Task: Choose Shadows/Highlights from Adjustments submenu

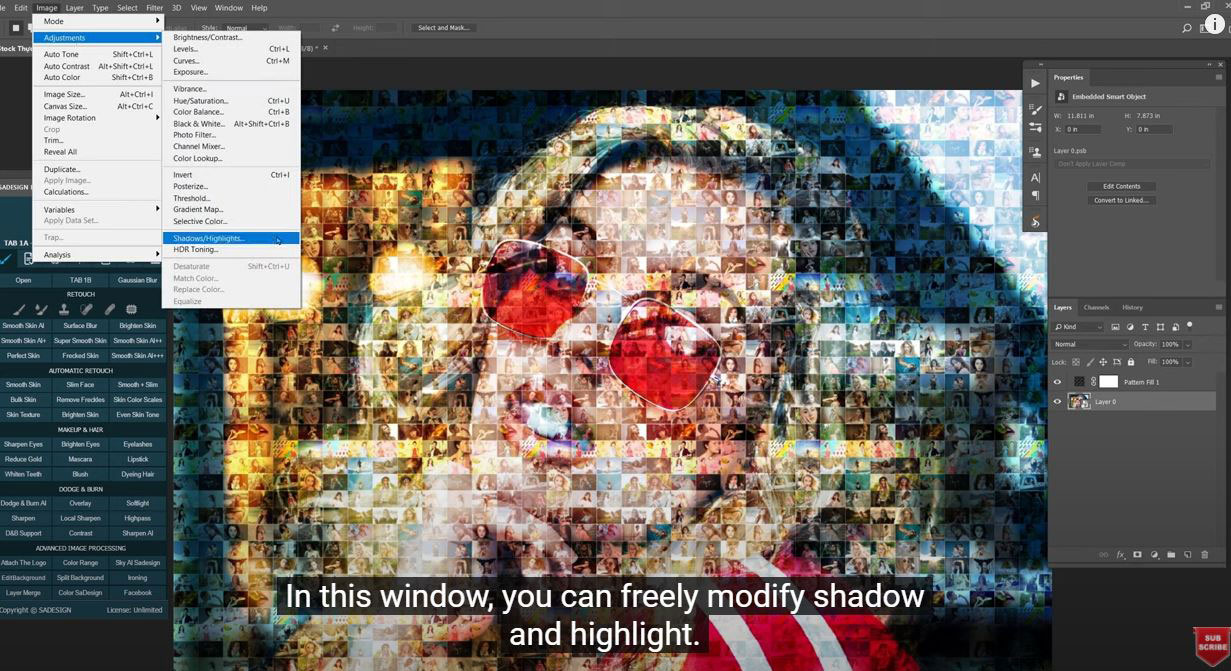Action: tap(231, 238)
